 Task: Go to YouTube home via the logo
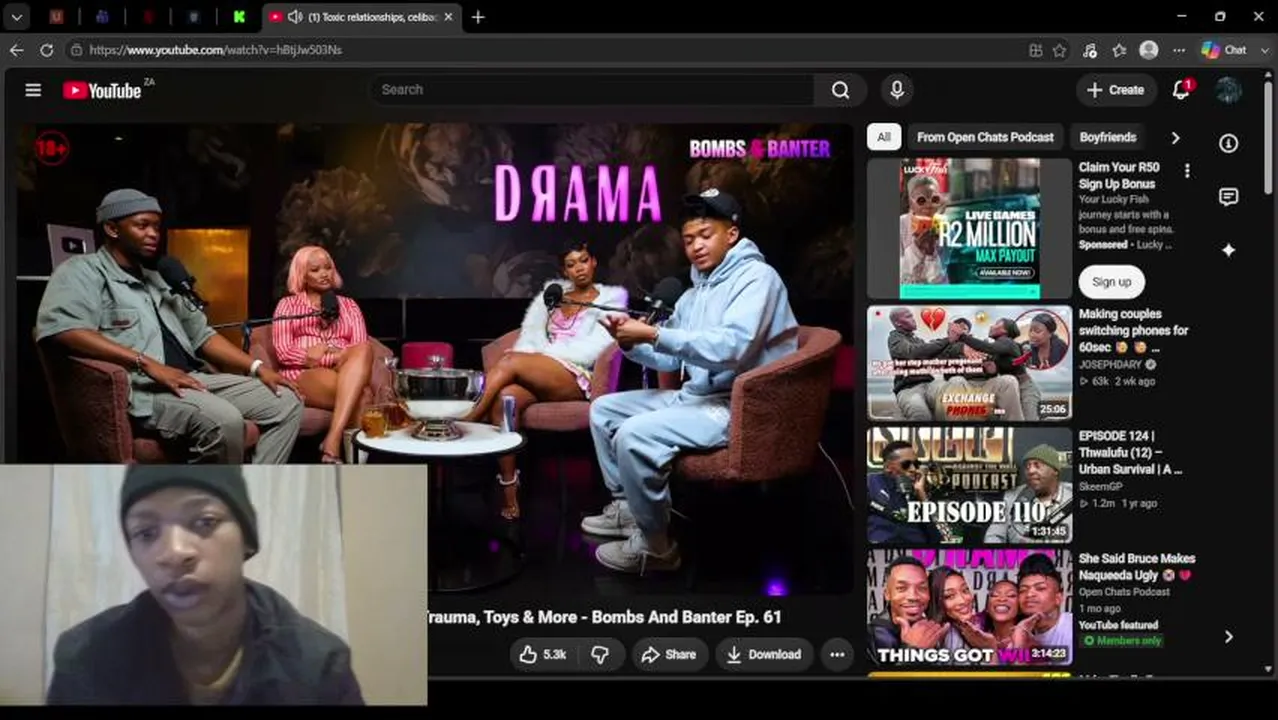(103, 90)
